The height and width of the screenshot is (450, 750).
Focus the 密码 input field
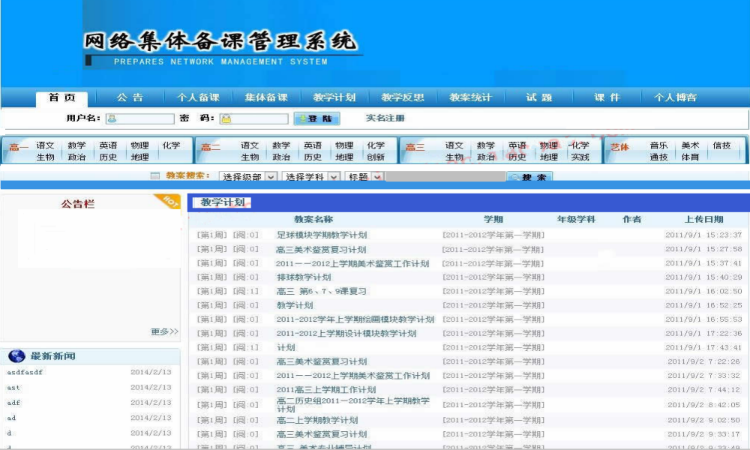coord(254,119)
